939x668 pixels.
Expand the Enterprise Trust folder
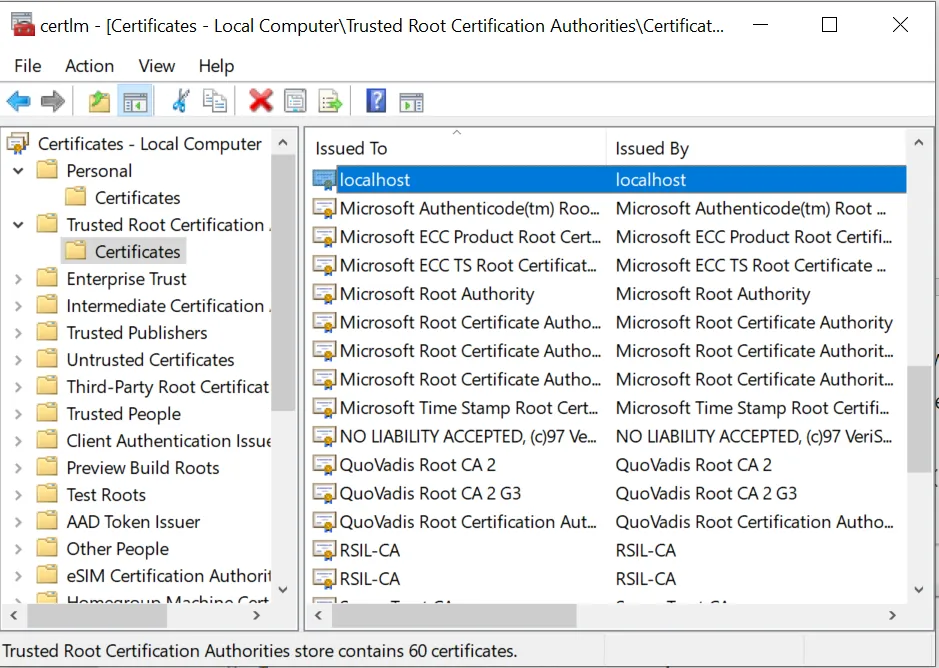click(x=18, y=279)
